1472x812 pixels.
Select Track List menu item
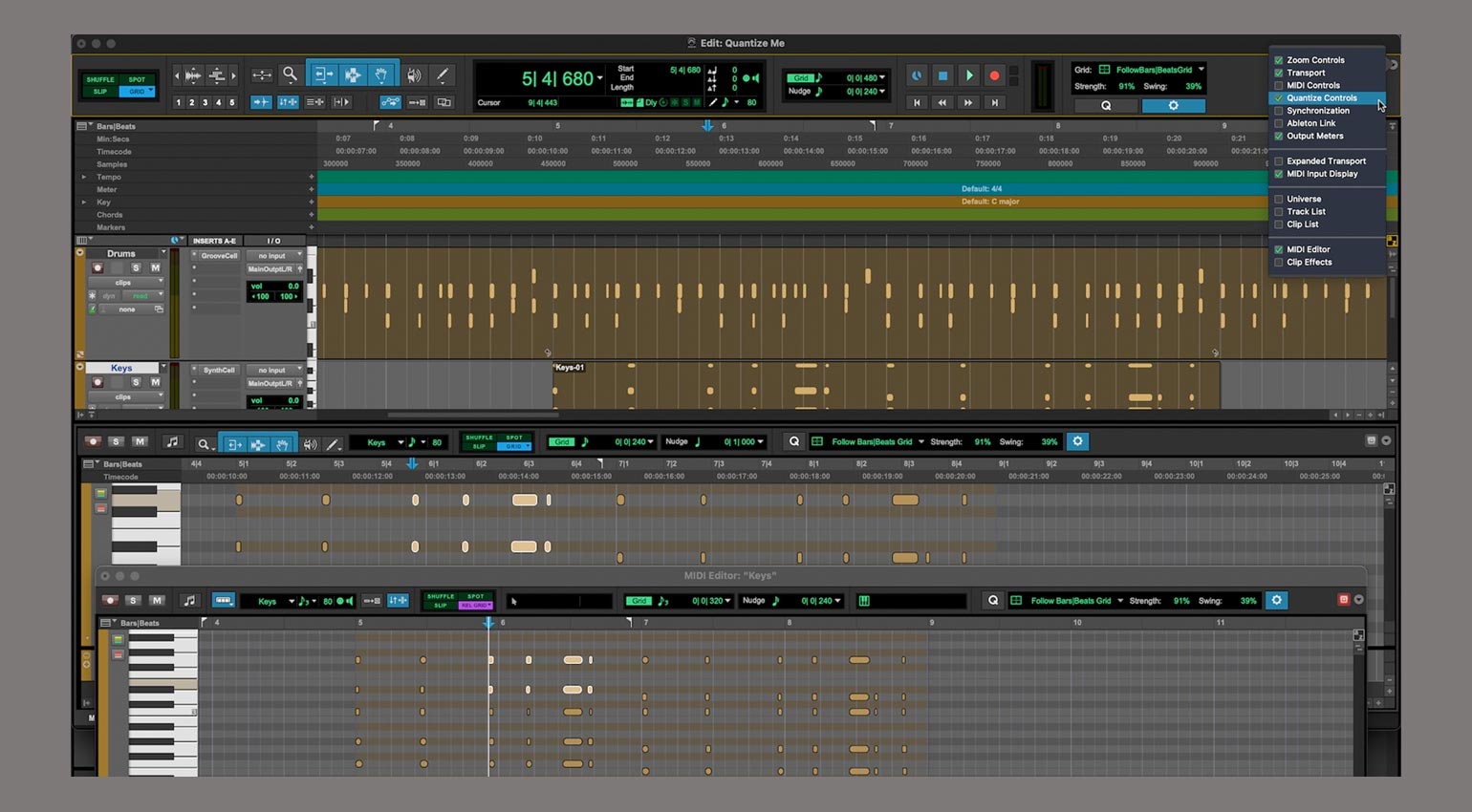(1327, 211)
